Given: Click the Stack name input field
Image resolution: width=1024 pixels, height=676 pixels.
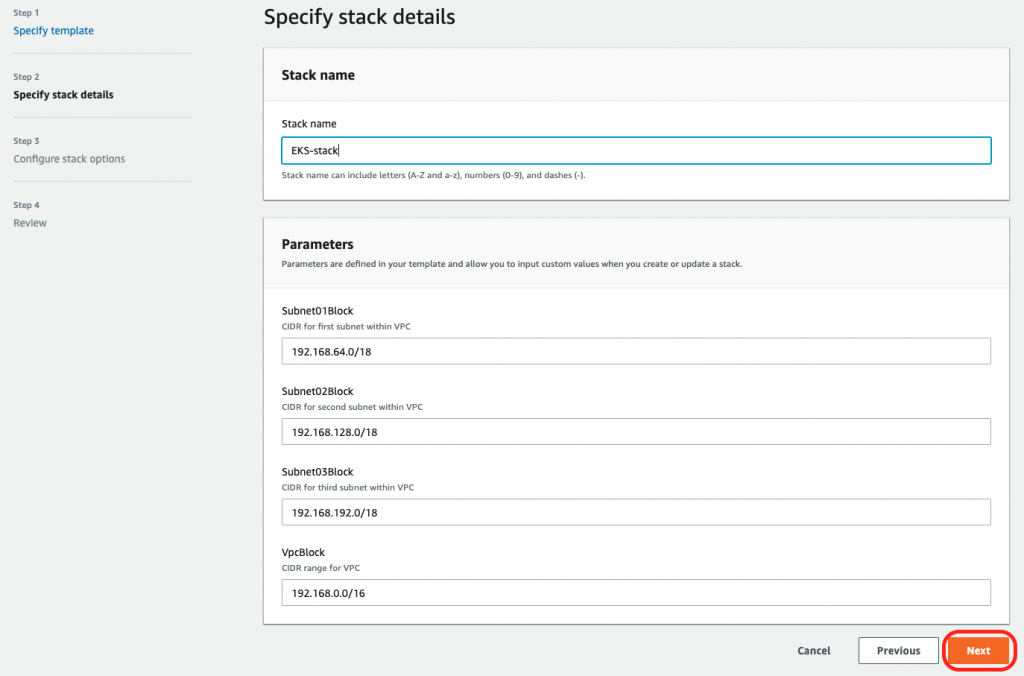Looking at the screenshot, I should click(x=635, y=151).
